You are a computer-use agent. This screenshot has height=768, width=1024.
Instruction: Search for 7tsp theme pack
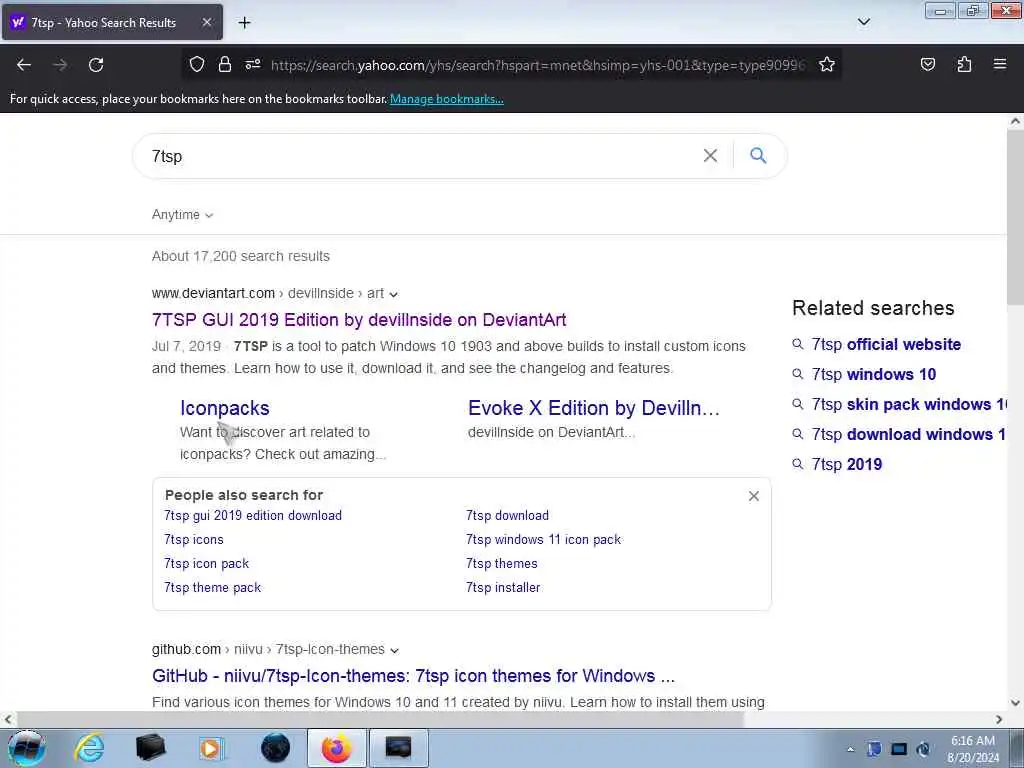[x=212, y=588]
